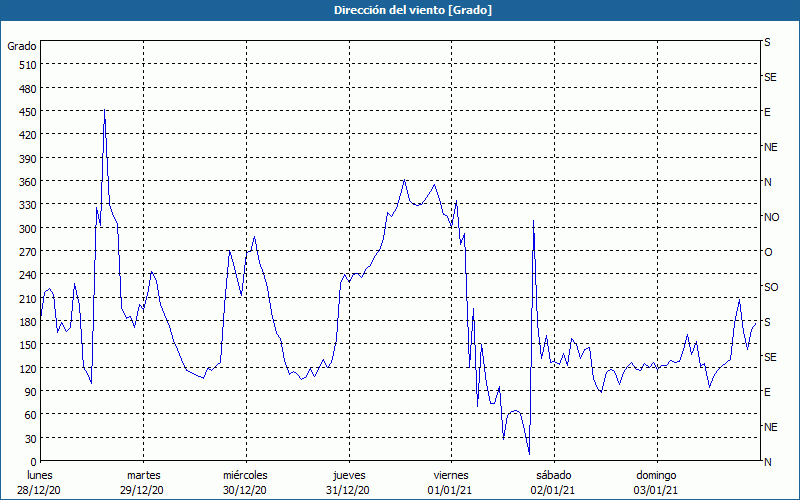Select the "sábado" day label

[x=554, y=475]
